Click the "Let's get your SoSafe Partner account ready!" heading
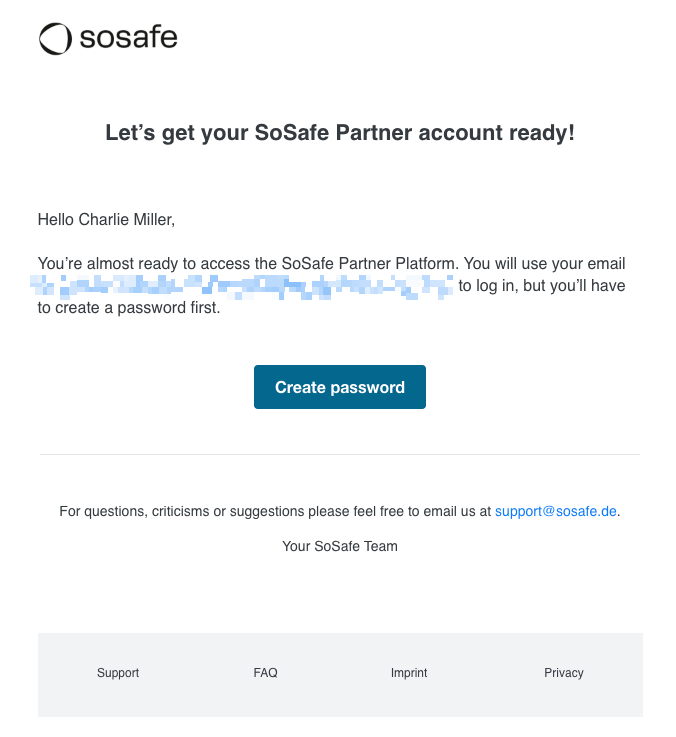The height and width of the screenshot is (737, 676). pyautogui.click(x=340, y=133)
